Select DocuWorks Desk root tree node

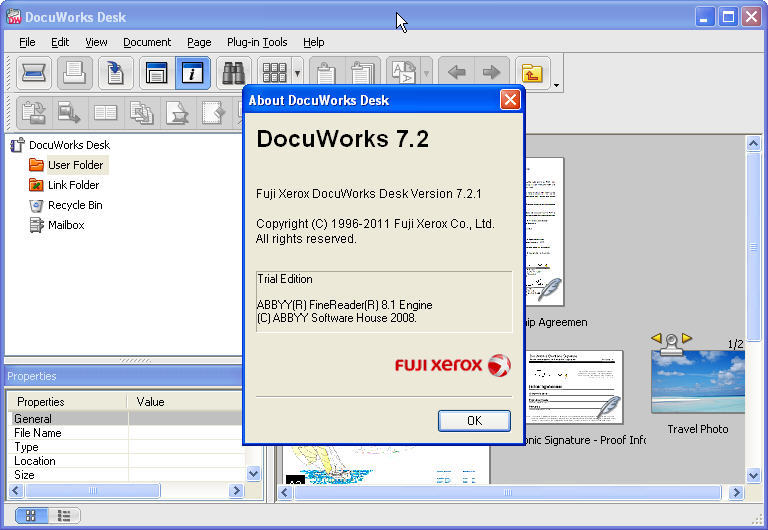69,145
